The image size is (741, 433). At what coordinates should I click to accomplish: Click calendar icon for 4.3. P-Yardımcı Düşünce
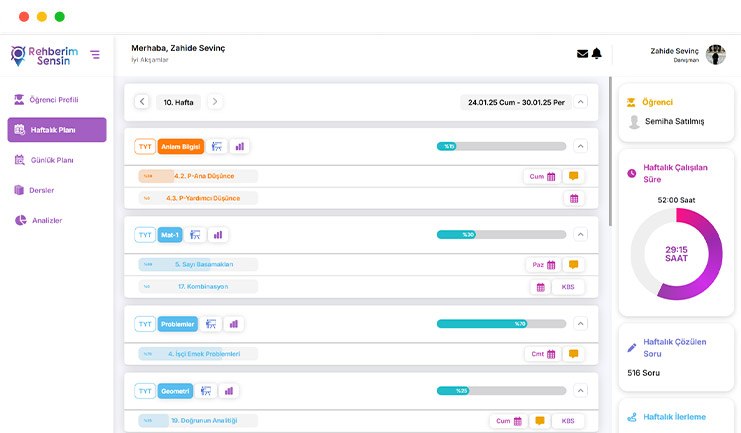coord(574,198)
